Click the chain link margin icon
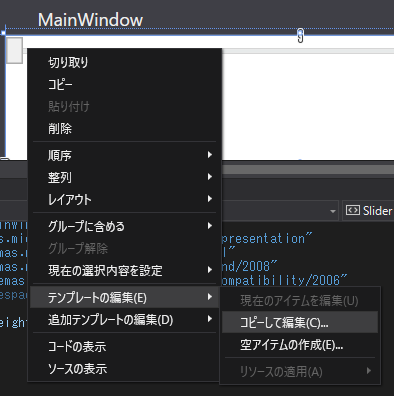This screenshot has height=396, width=394. (x=300, y=36)
